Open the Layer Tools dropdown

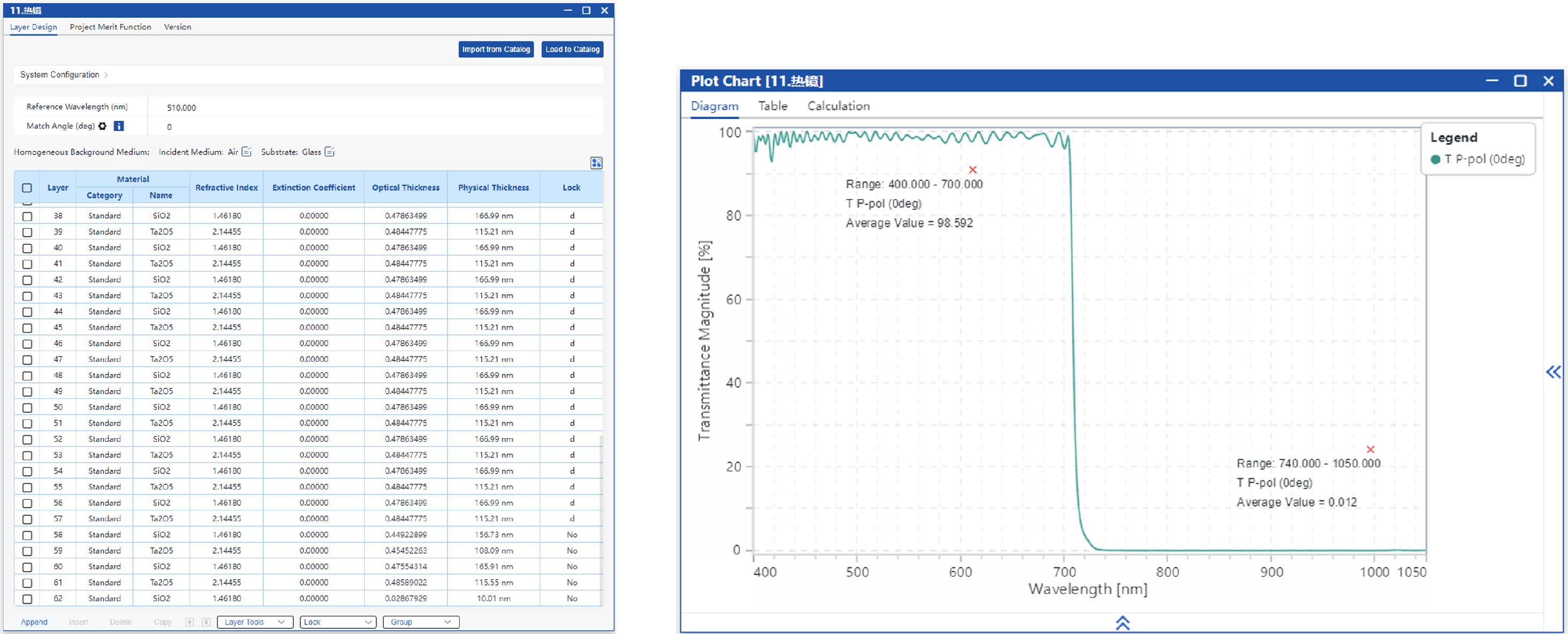(x=255, y=622)
